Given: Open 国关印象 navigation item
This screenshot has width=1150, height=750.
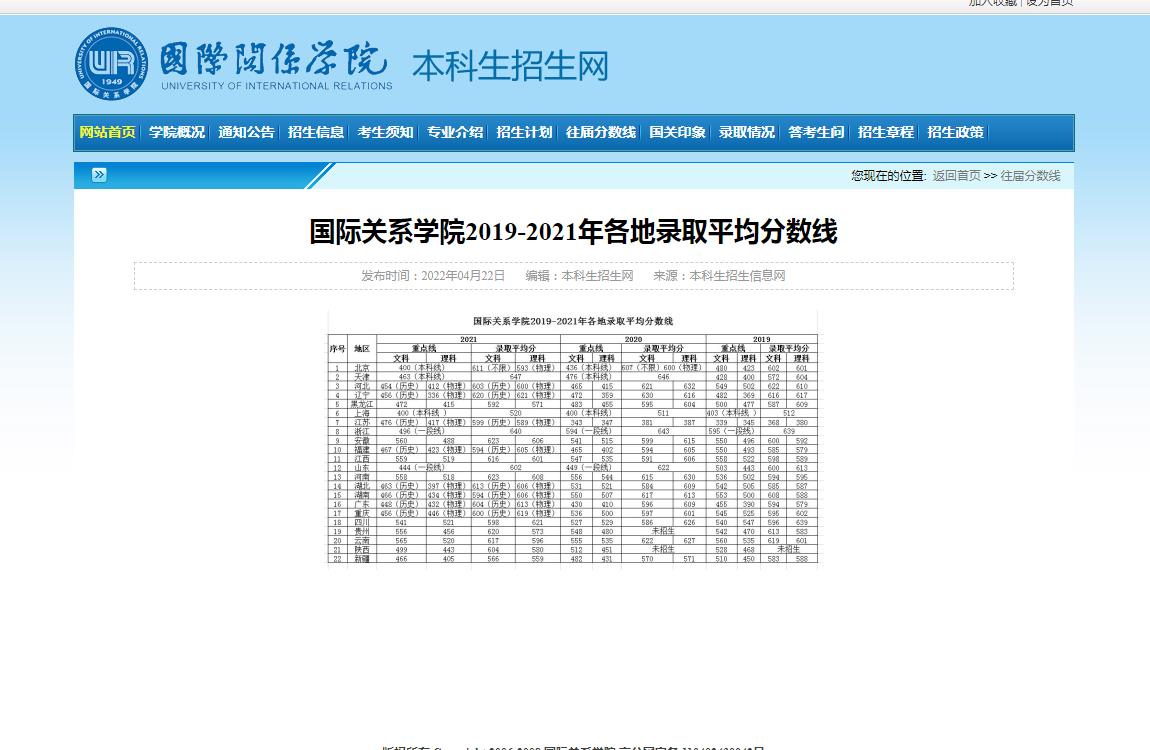Looking at the screenshot, I should [678, 133].
